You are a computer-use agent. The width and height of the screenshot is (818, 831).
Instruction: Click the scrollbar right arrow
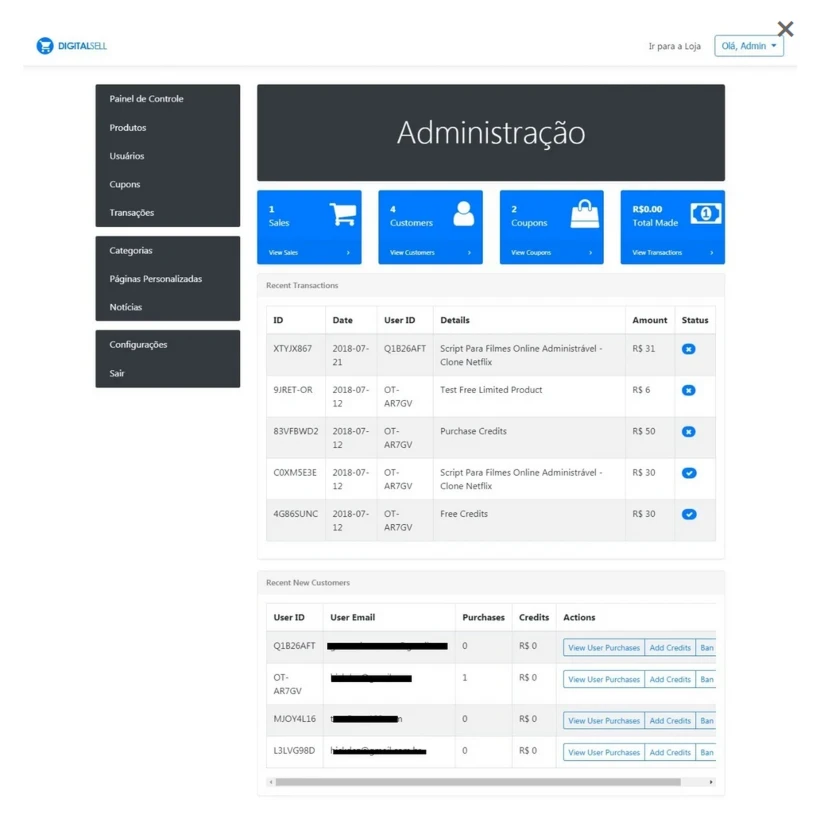(711, 783)
